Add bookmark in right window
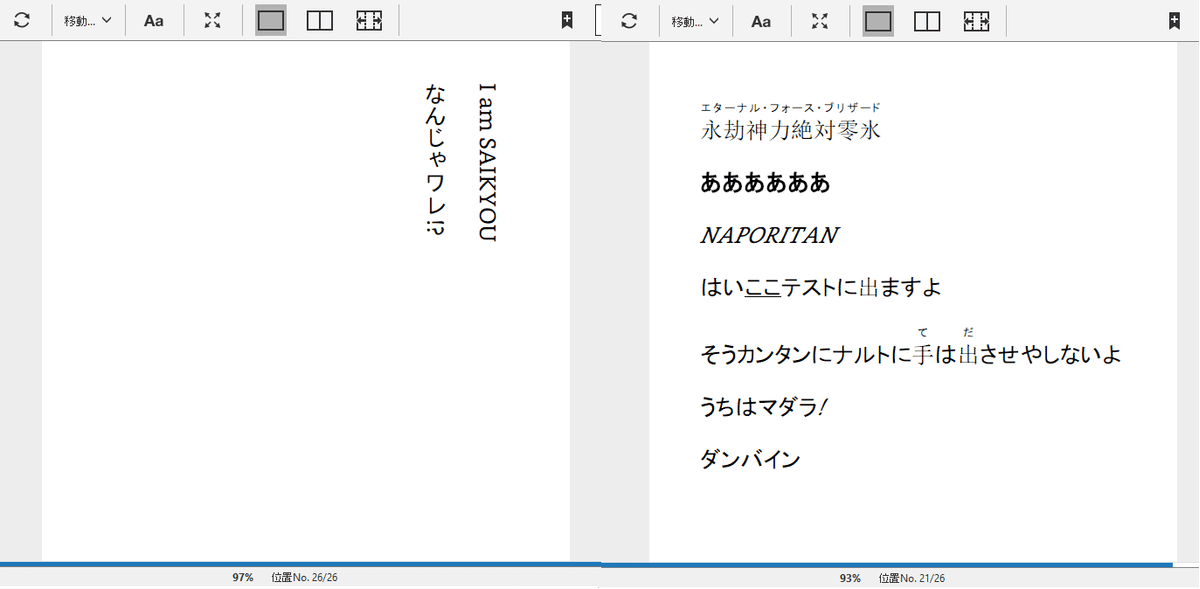 (1174, 21)
